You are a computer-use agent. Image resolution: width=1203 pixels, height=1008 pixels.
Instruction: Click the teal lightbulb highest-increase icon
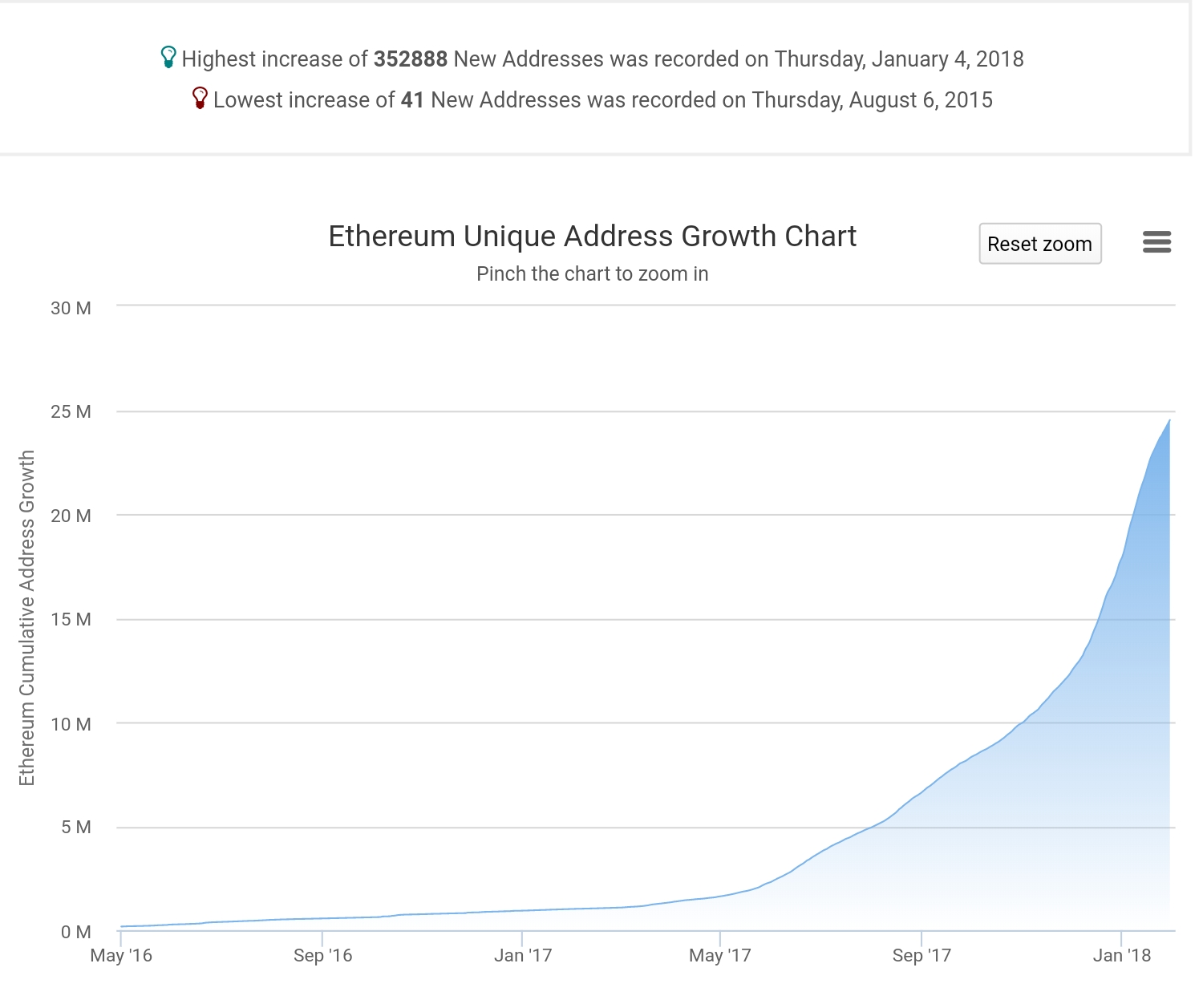pos(170,58)
